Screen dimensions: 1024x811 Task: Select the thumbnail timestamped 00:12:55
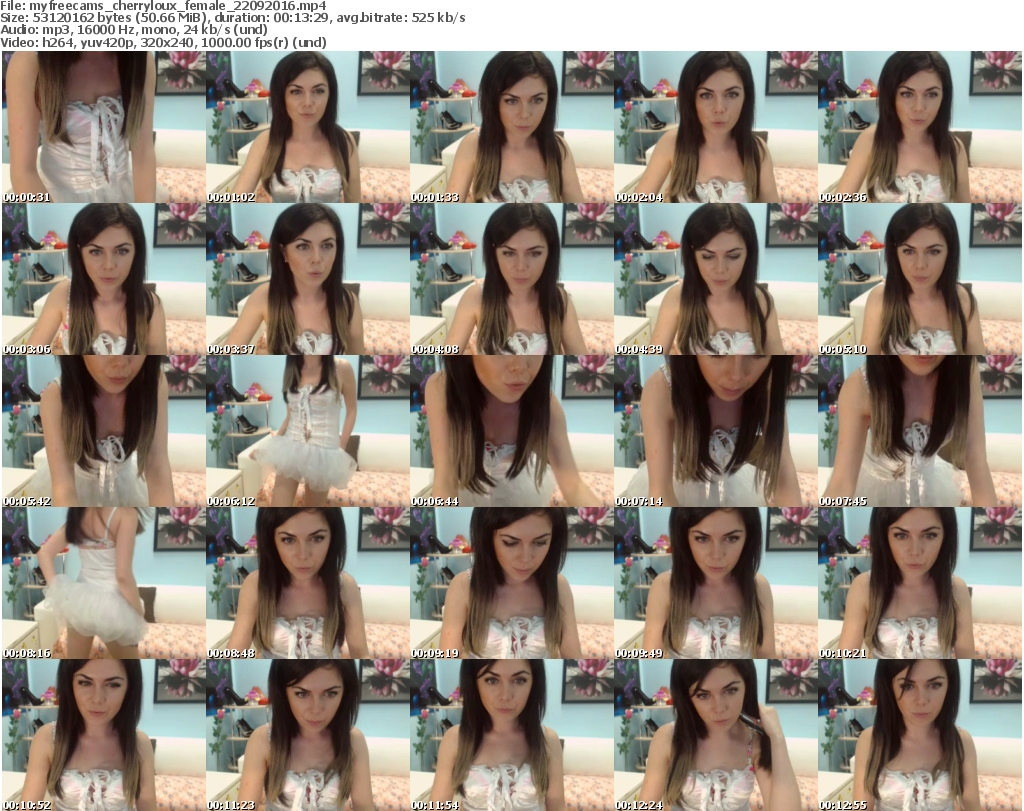(x=920, y=735)
